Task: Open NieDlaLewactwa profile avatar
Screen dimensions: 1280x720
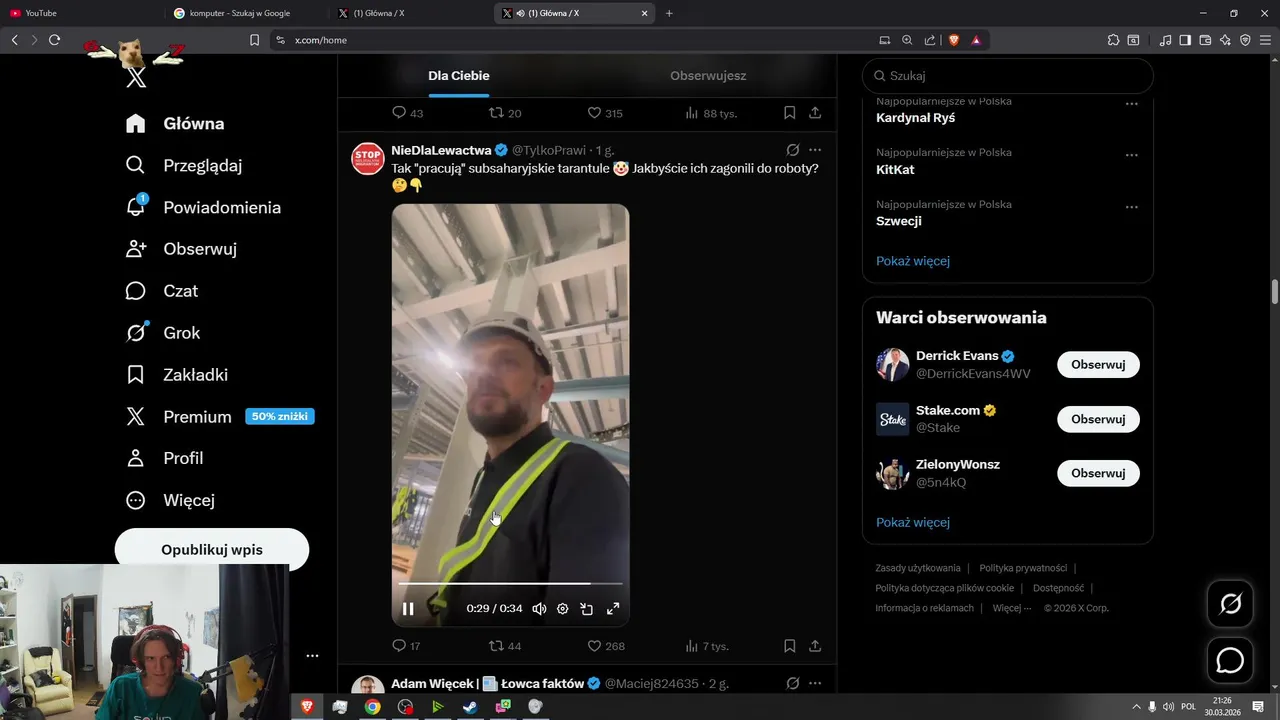Action: (368, 158)
